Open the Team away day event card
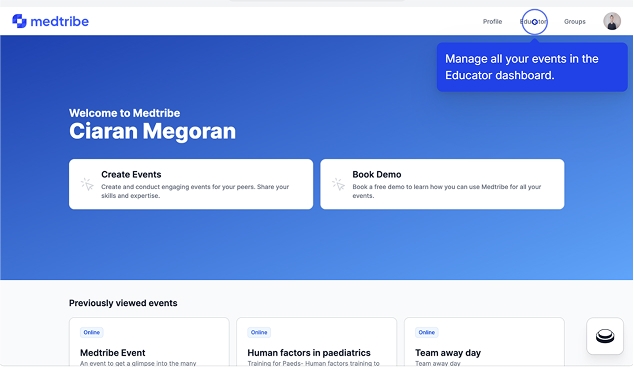This screenshot has width=634, height=368. 484,342
